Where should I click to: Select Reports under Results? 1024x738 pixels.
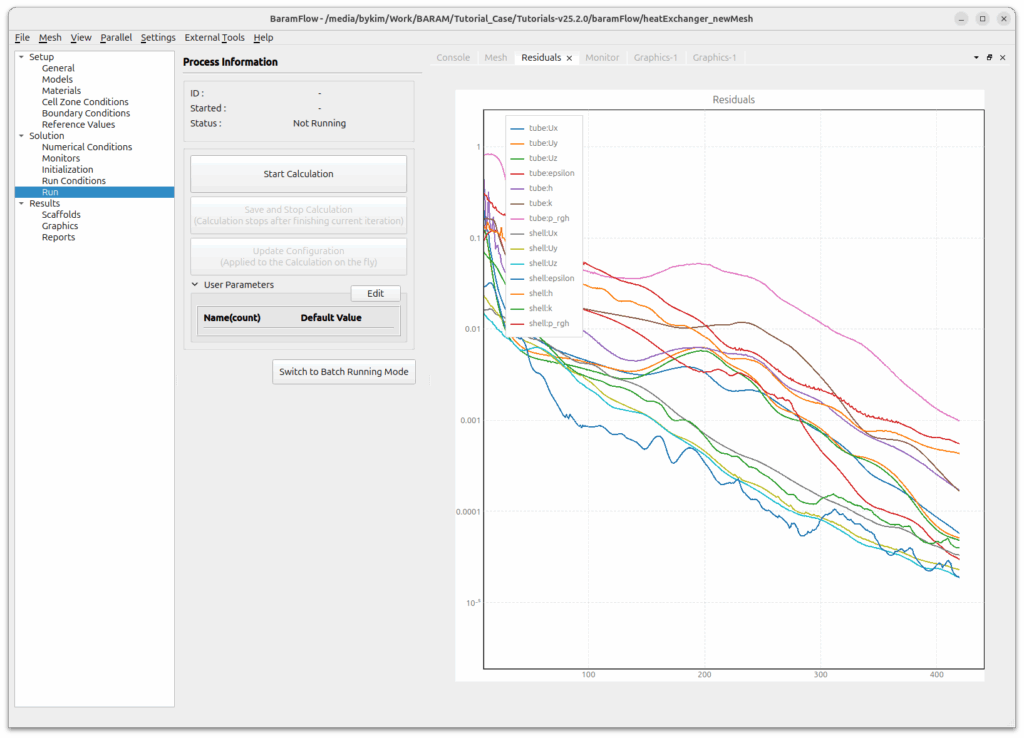(x=58, y=237)
